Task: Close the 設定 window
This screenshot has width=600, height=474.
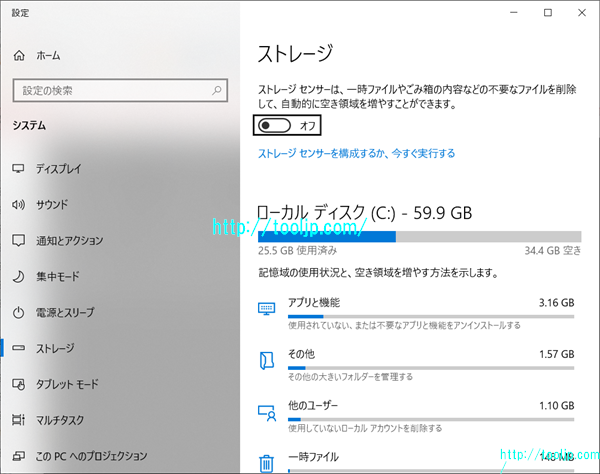Action: (x=582, y=13)
